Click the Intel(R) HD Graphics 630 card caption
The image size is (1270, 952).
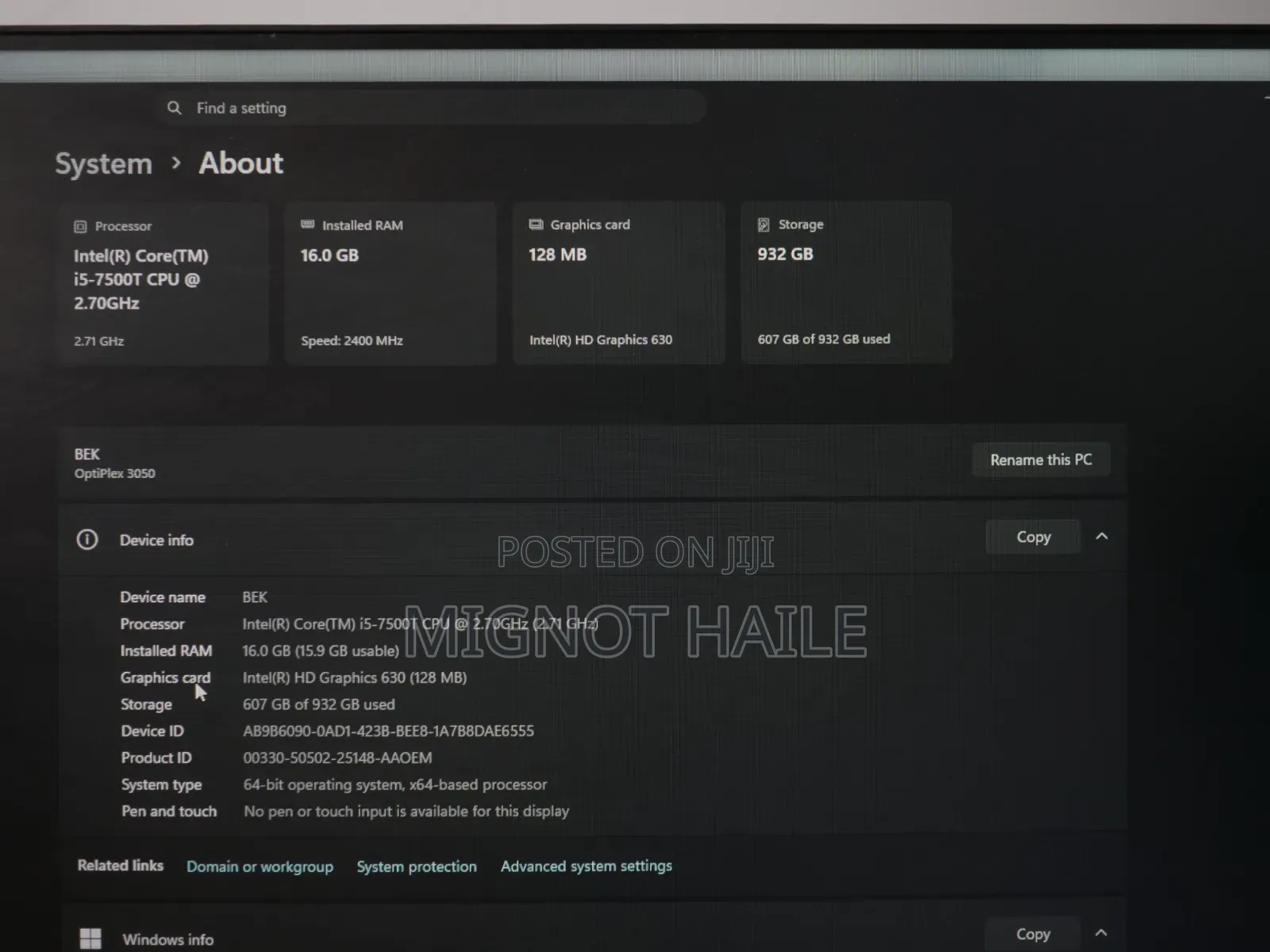pos(601,340)
